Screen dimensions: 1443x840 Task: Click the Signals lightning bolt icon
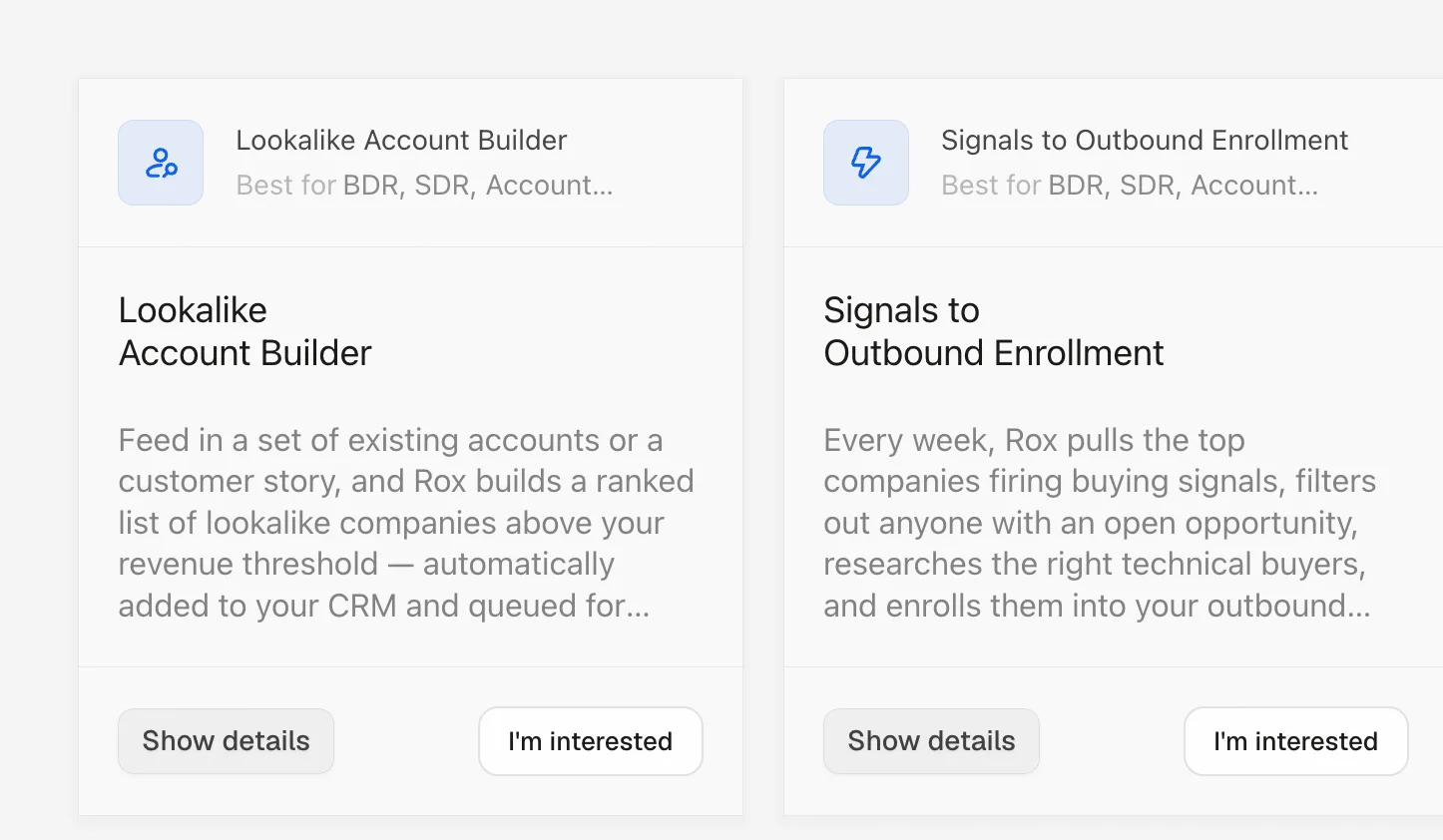tap(866, 163)
